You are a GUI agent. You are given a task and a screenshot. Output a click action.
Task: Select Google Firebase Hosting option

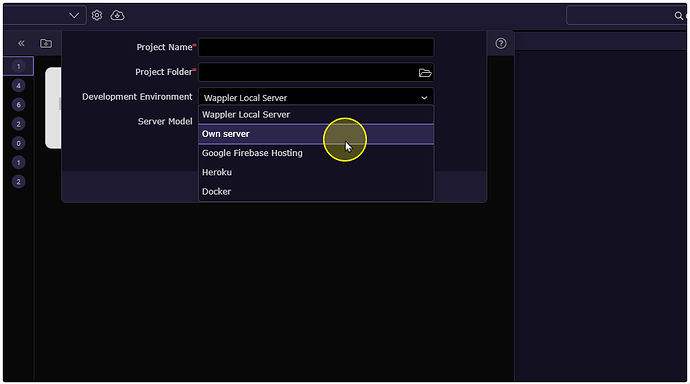(x=316, y=153)
